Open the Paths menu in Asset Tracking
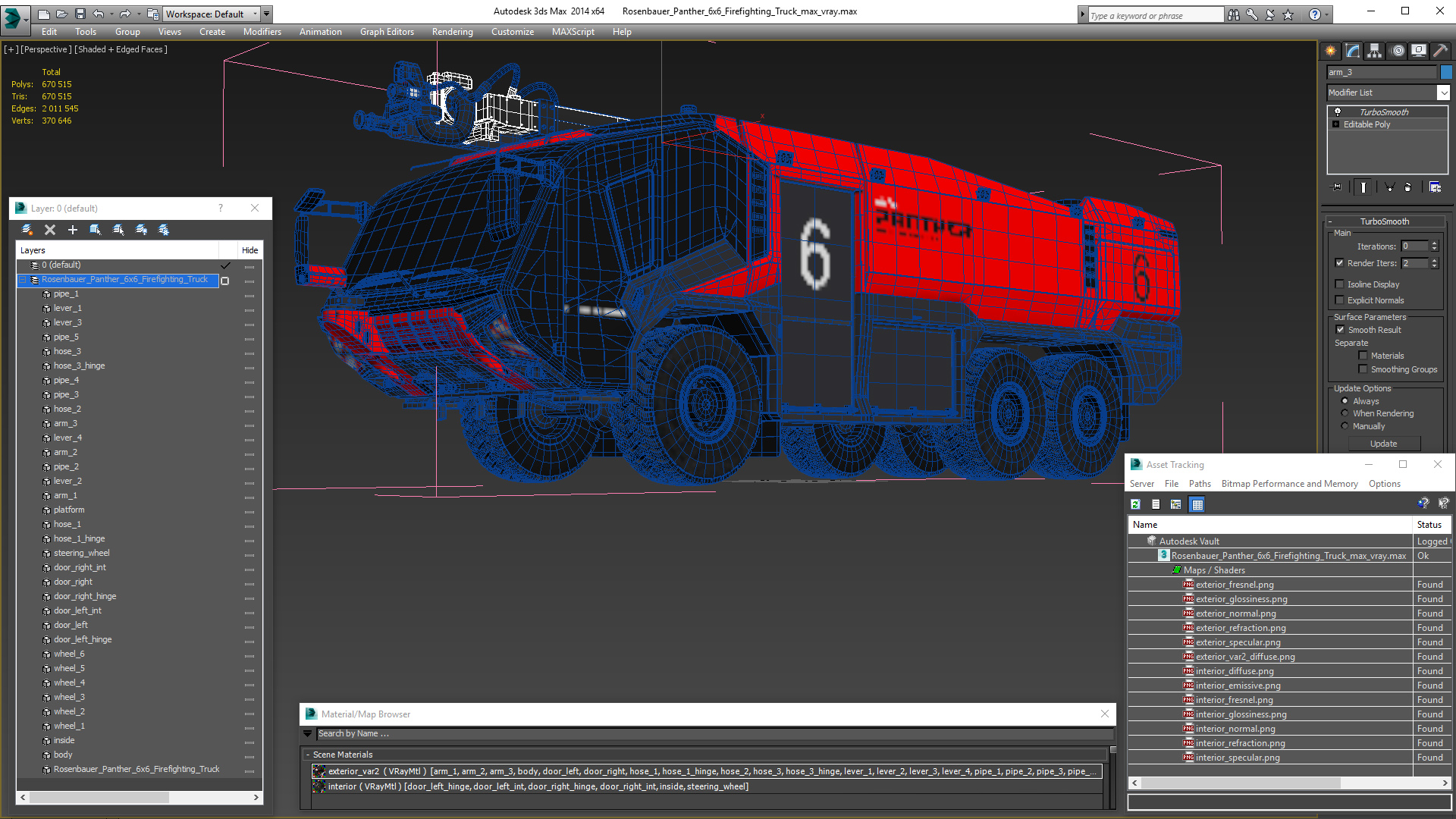1456x819 pixels. (1200, 484)
